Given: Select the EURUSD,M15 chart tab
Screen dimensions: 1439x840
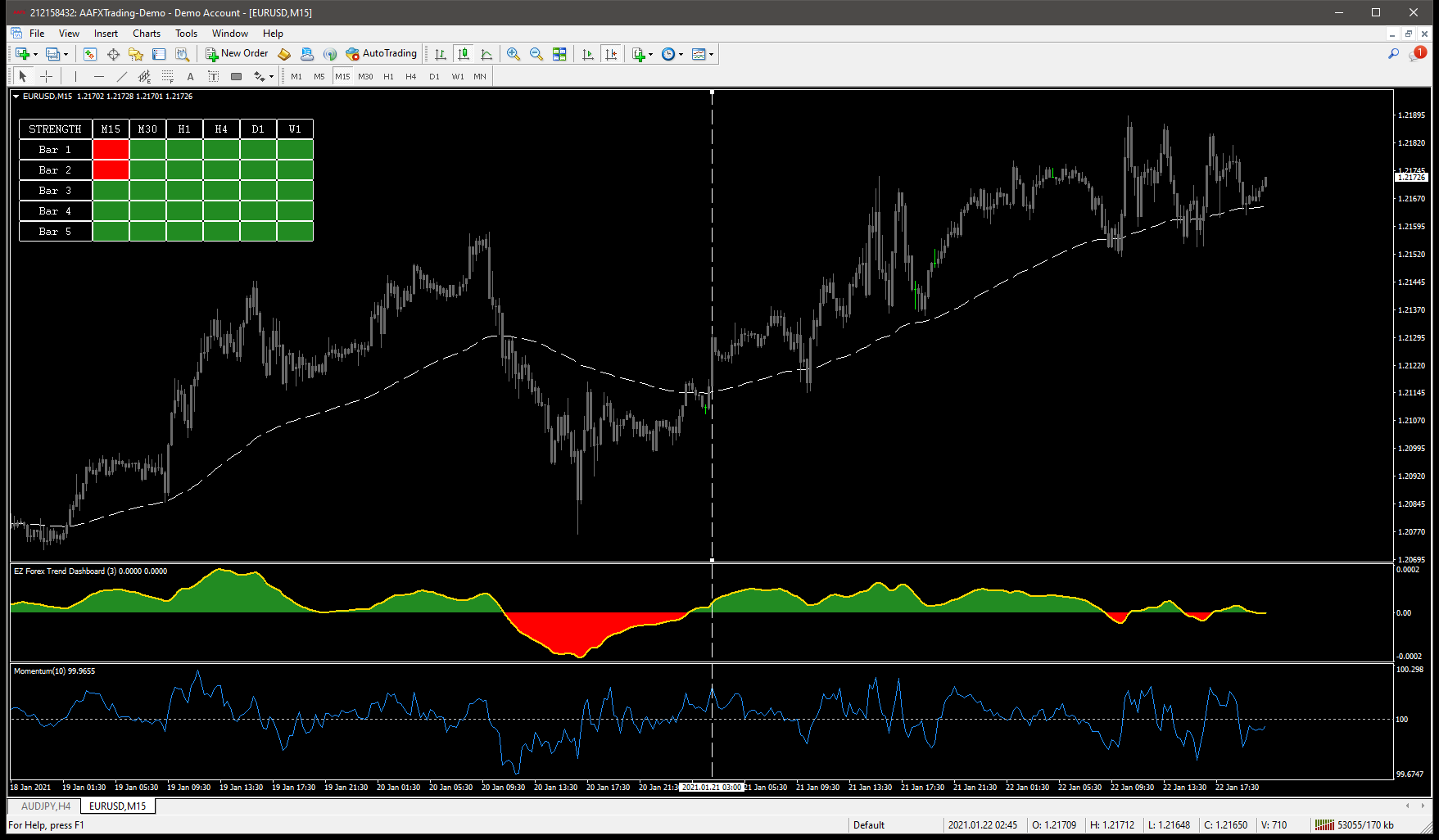Looking at the screenshot, I should (x=118, y=806).
